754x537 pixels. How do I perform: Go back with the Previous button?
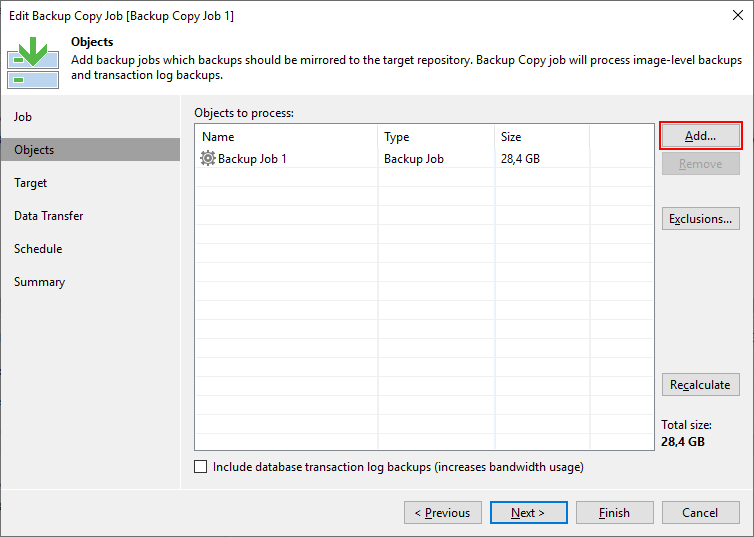[442, 513]
